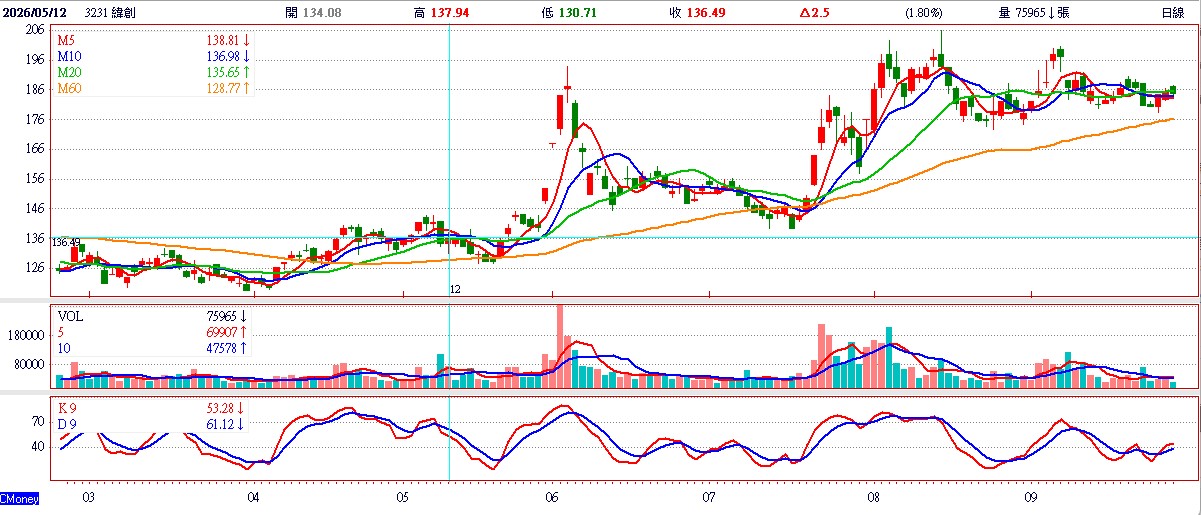
Task: Click the month label 03 on time axis
Action: coord(88,497)
